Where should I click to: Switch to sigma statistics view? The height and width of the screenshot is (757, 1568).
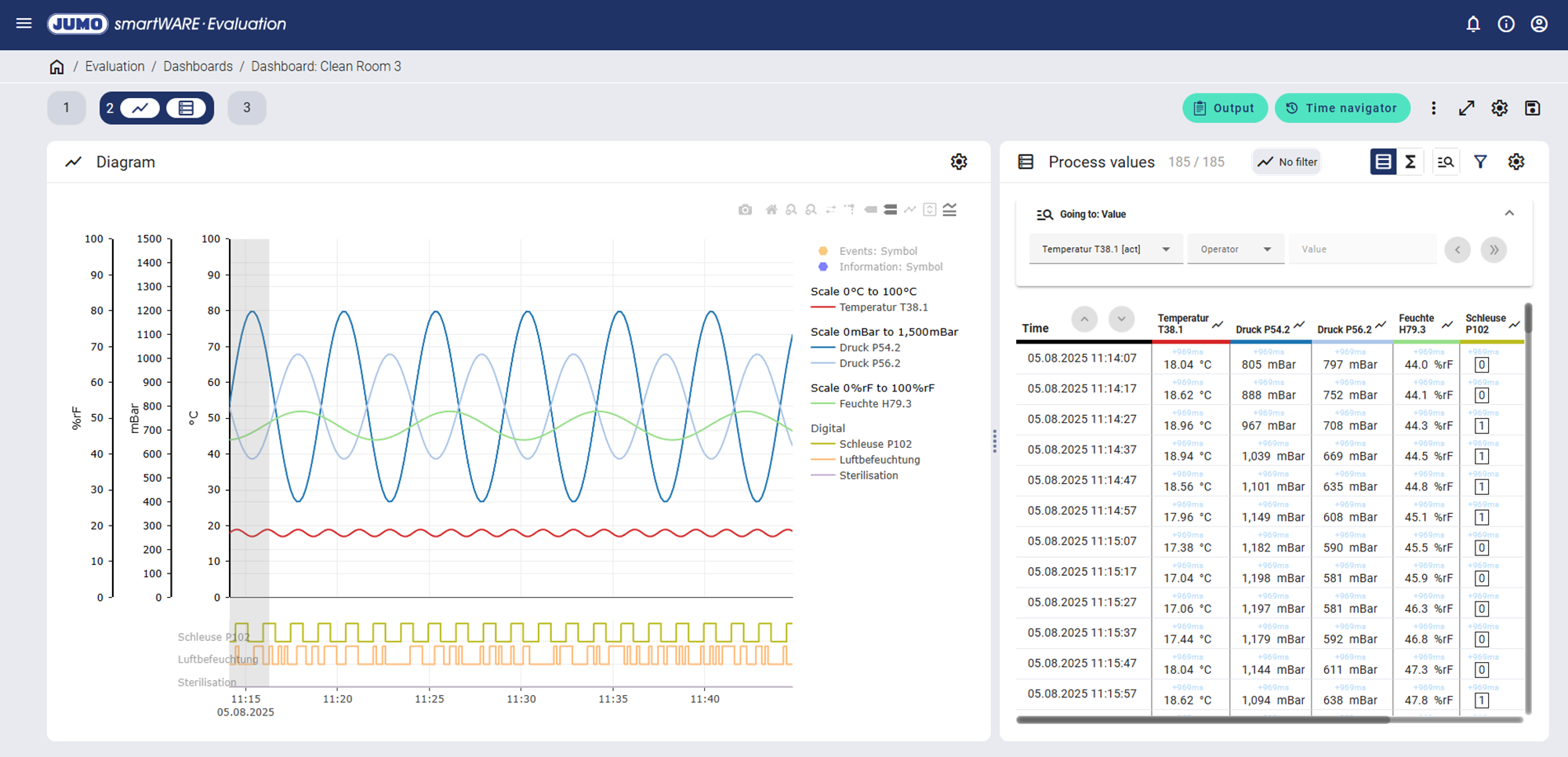(x=1410, y=162)
